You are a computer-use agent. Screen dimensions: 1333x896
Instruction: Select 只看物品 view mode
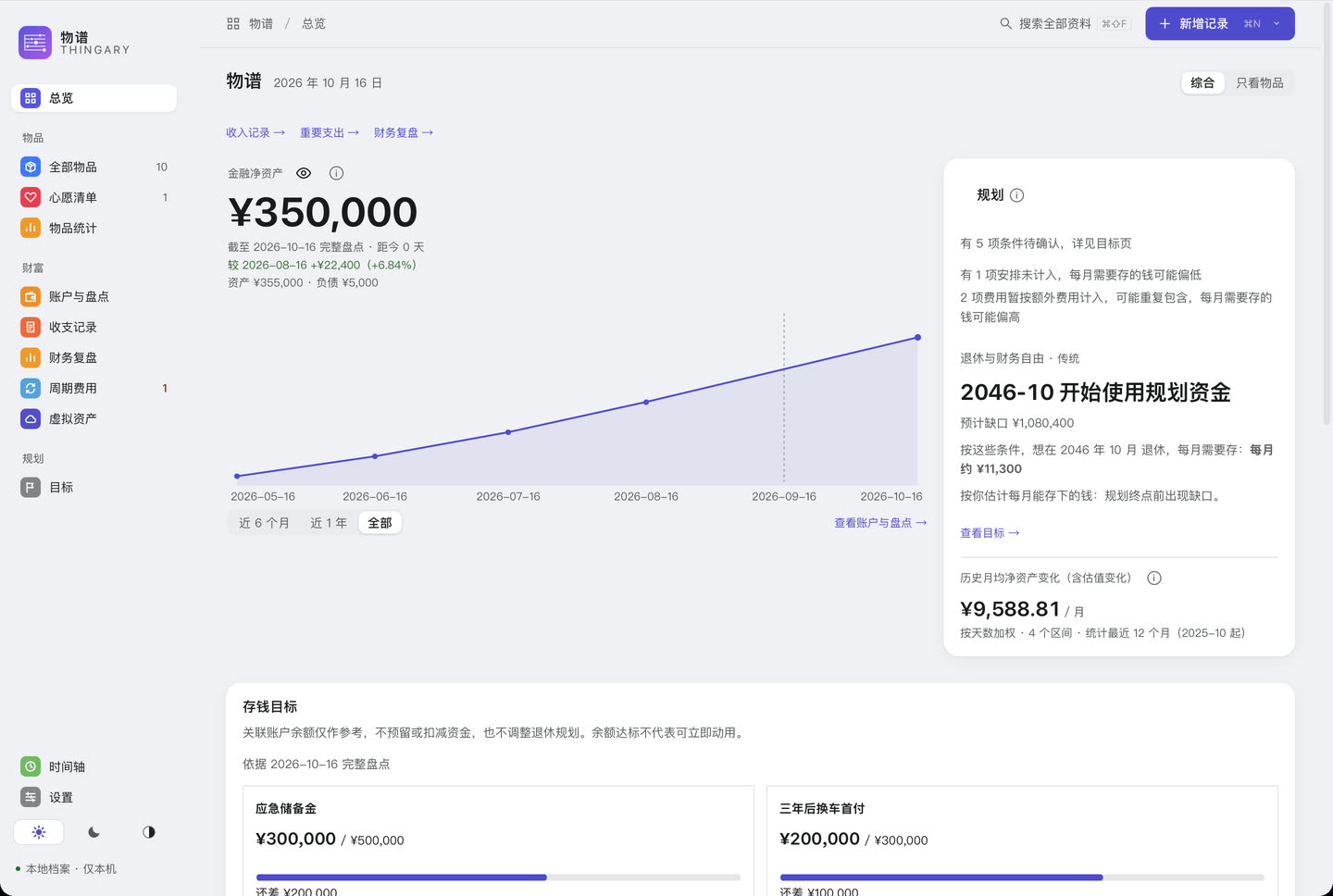1260,83
